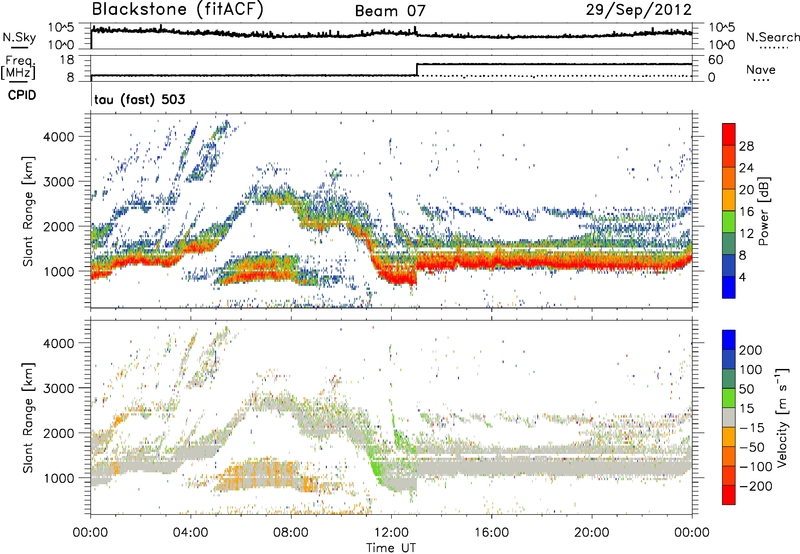
Task: Click the "Time UT" axis label
Action: [x=391, y=548]
